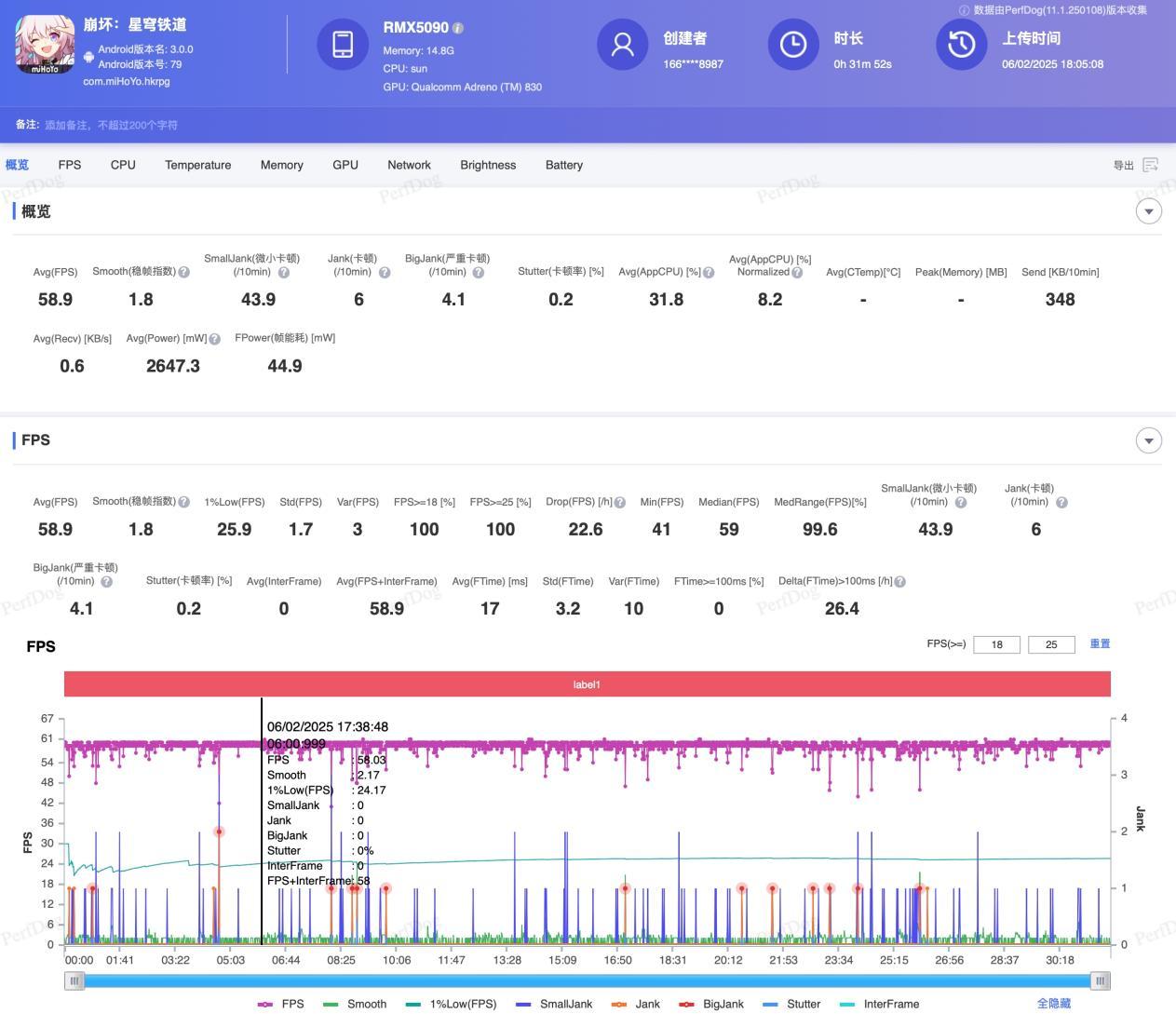
Task: Open the Brightness tab
Action: click(x=488, y=165)
